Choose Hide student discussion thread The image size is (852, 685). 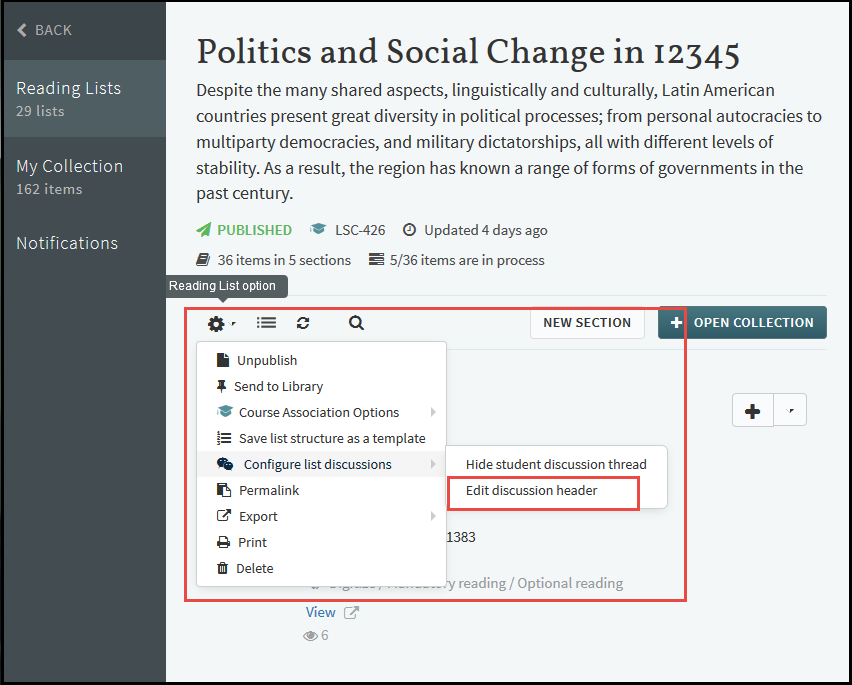[x=556, y=464]
